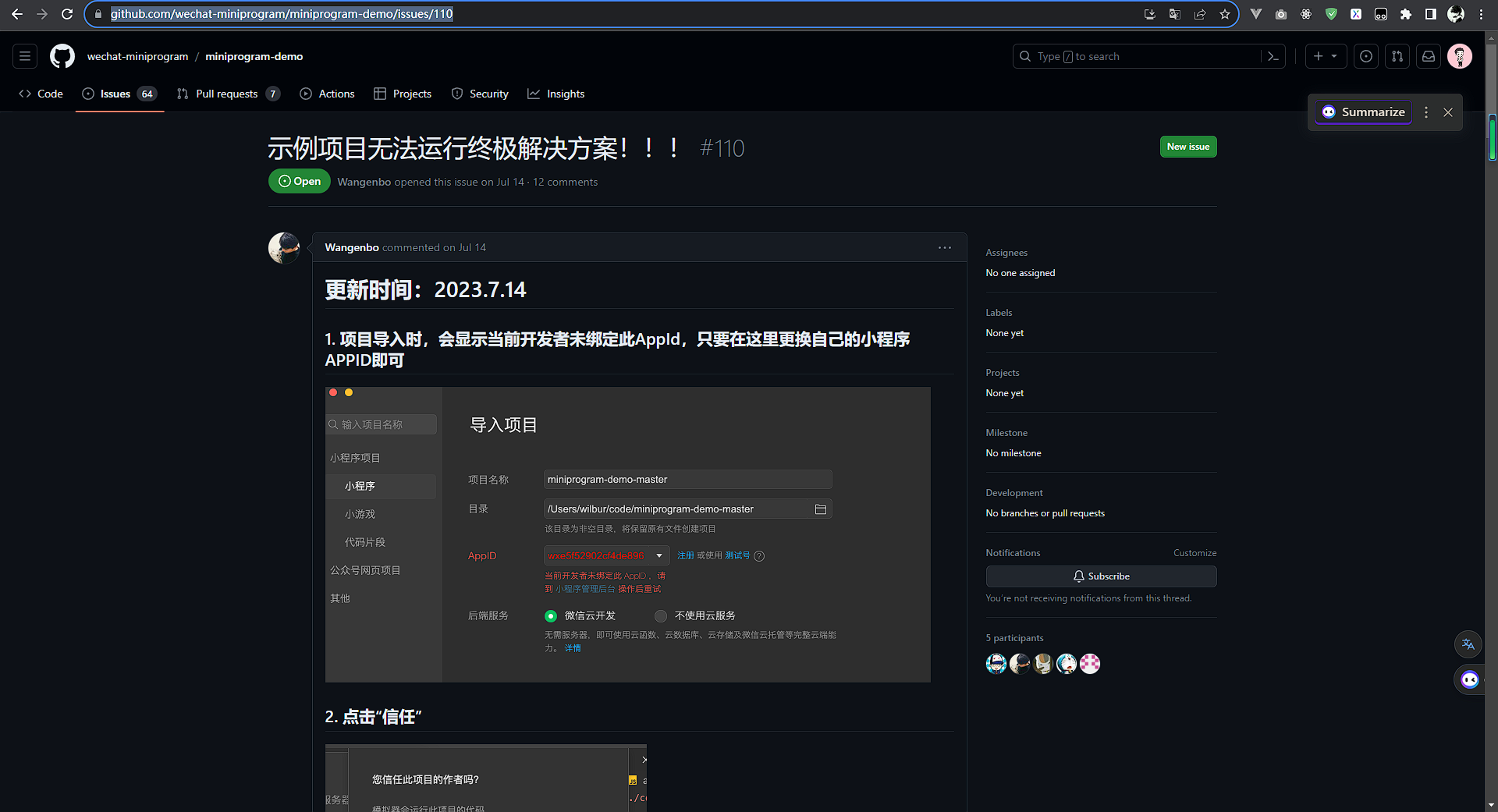This screenshot has width=1498, height=812.
Task: Click the last pink participant avatar
Action: coord(1090,664)
